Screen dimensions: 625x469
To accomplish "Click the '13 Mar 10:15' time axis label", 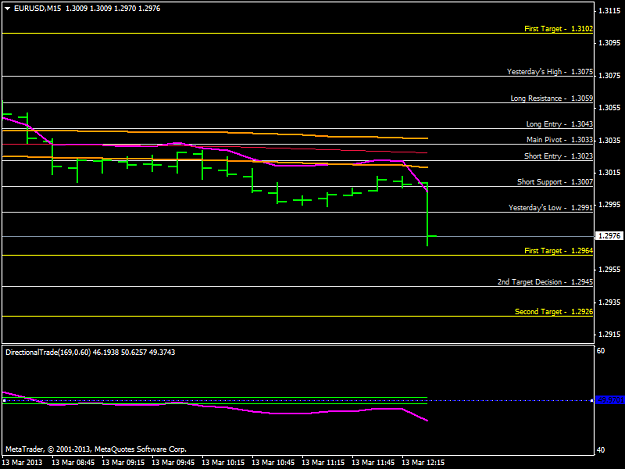I will point(223,463).
